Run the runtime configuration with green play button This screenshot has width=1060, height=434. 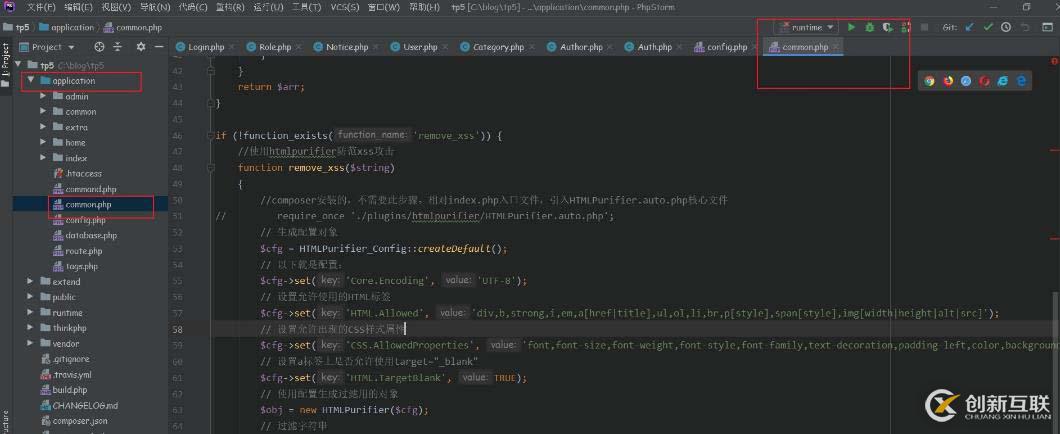point(851,28)
